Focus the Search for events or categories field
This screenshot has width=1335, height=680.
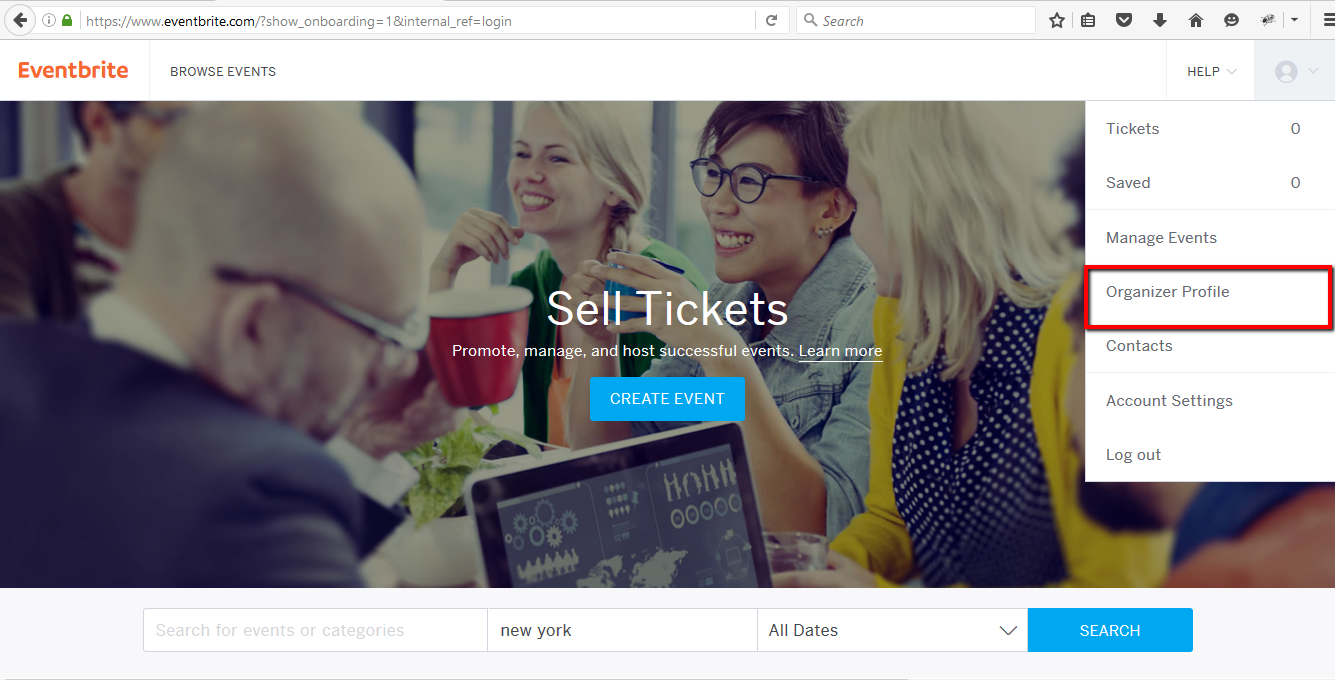[315, 630]
